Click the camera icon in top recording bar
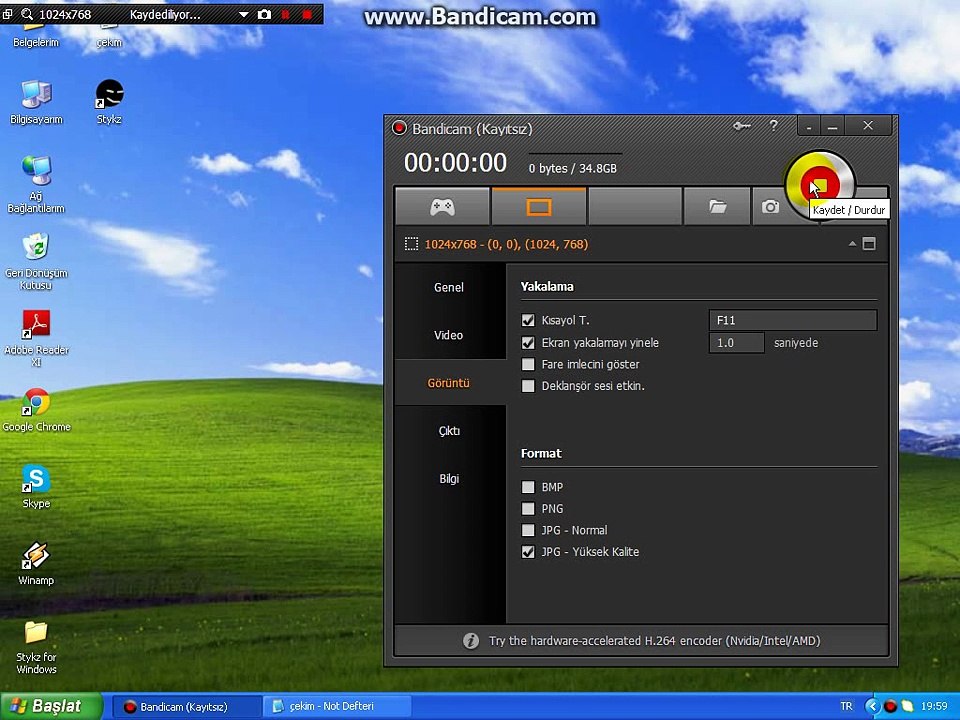The image size is (960, 720). 264,14
